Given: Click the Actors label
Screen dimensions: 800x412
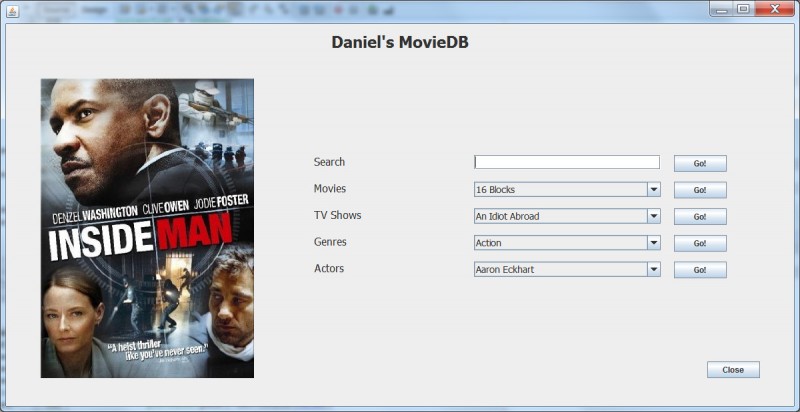Looking at the screenshot, I should [329, 268].
